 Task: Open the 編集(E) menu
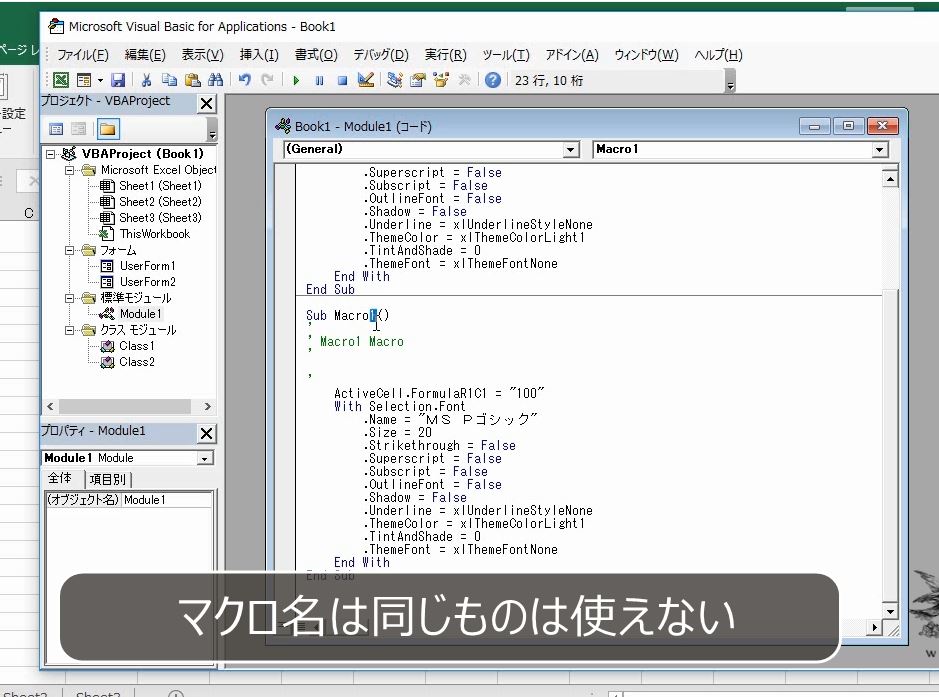point(145,55)
